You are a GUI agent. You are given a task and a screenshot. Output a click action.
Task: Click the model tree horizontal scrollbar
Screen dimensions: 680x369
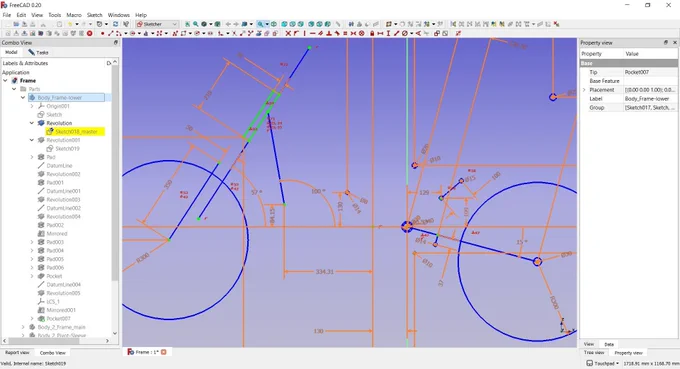coord(43,341)
